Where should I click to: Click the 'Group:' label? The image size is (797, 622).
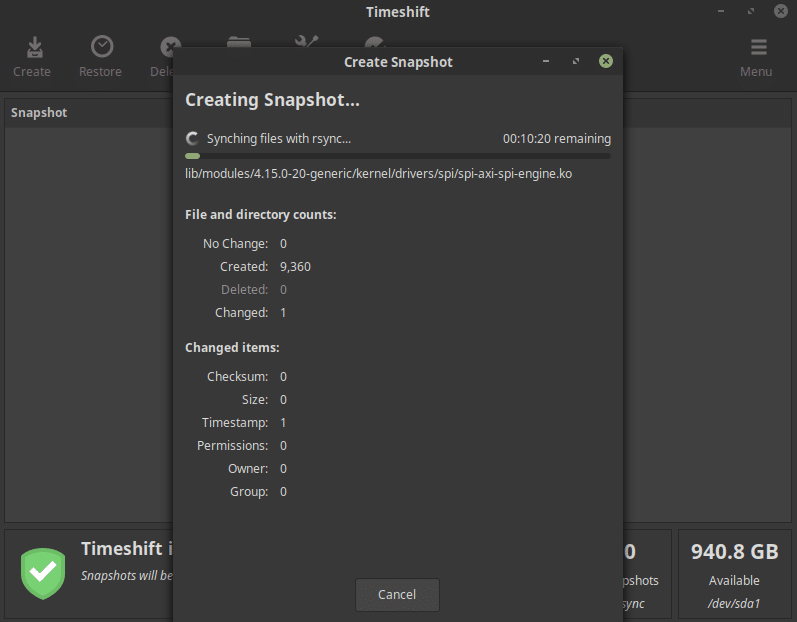(249, 492)
